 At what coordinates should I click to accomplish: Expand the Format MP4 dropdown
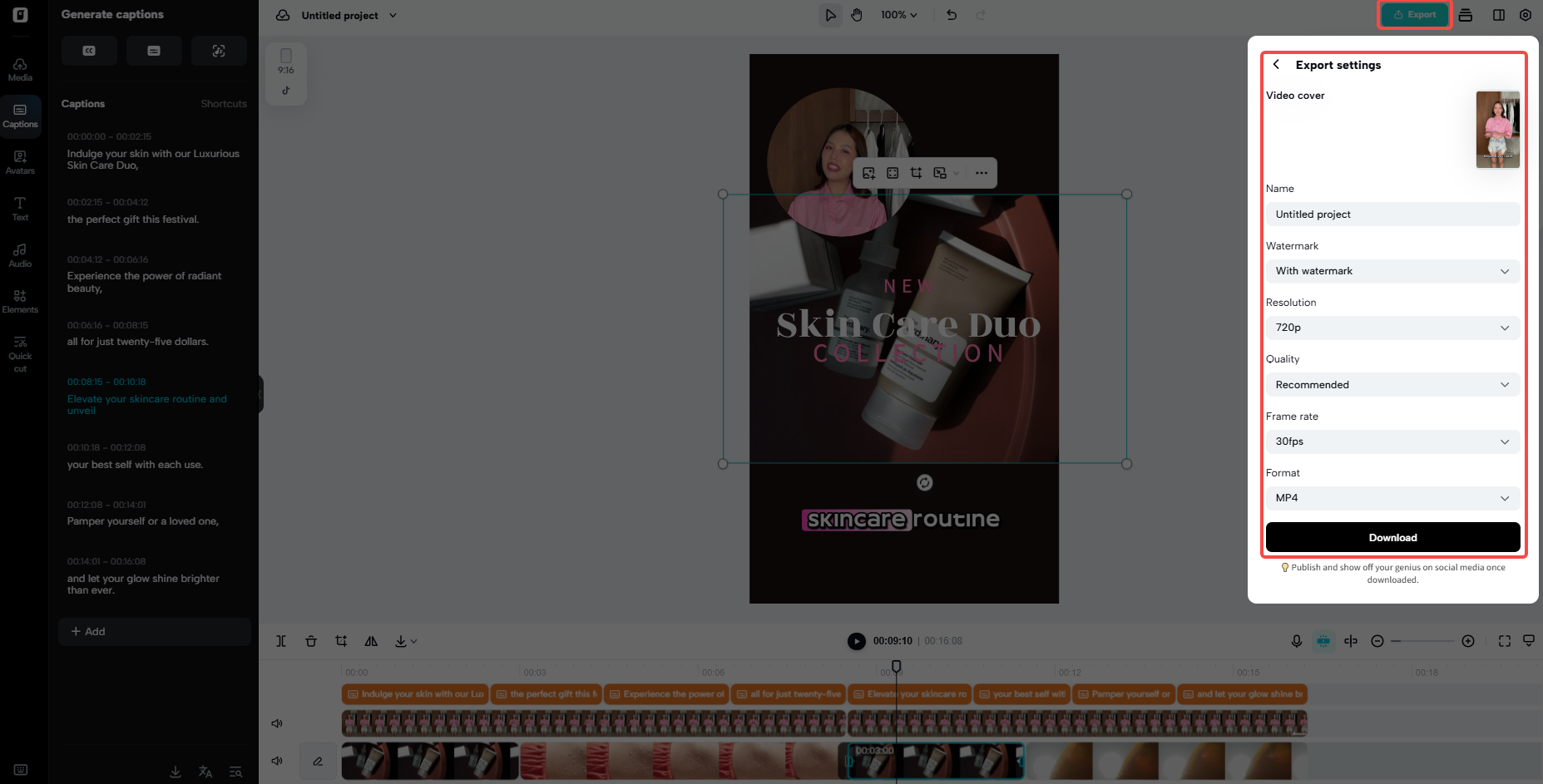click(1392, 497)
